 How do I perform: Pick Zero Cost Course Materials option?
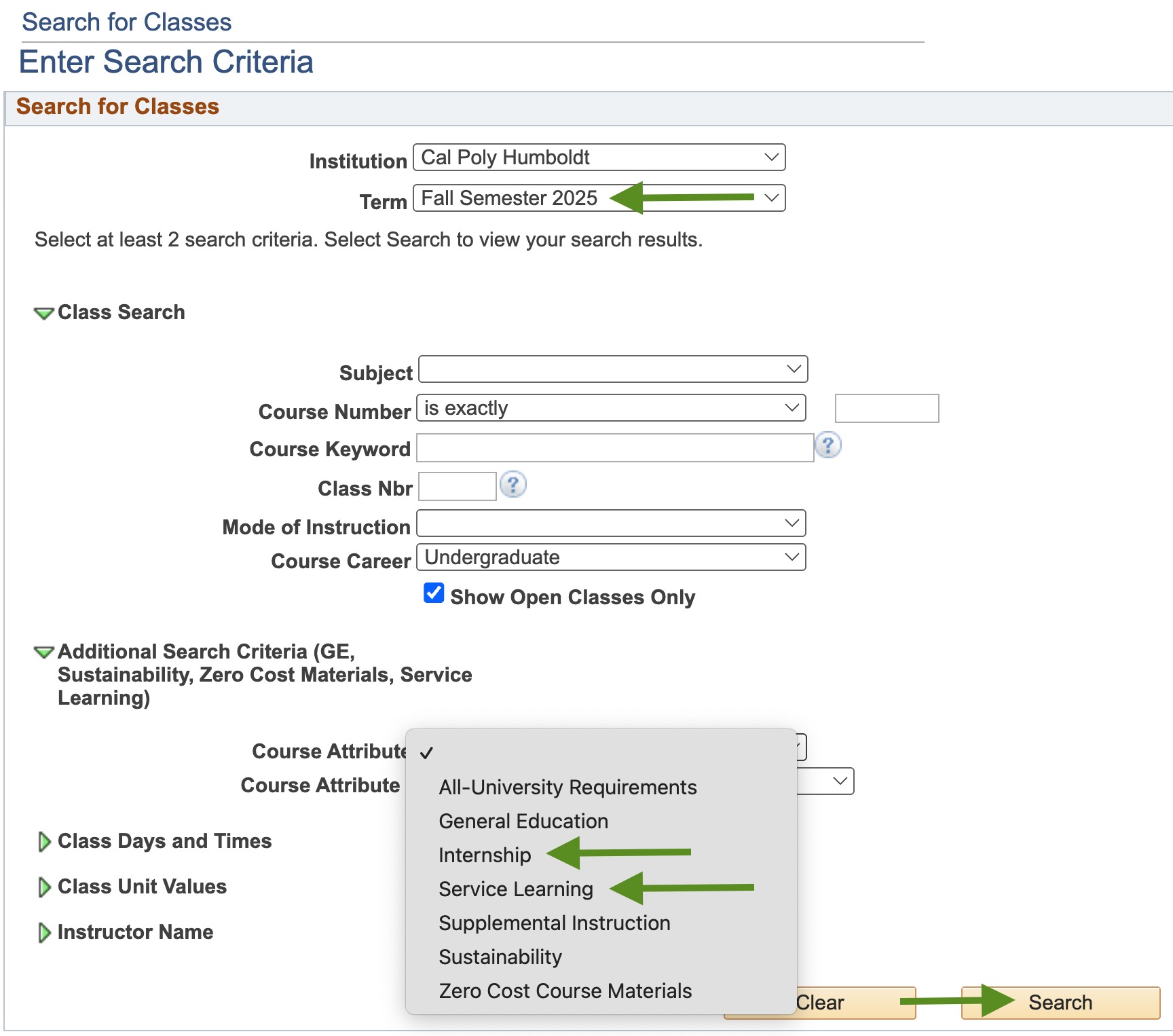pos(565,991)
